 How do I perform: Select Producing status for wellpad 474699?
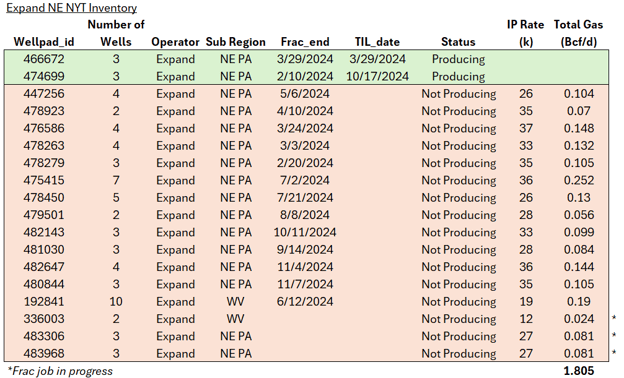(458, 76)
